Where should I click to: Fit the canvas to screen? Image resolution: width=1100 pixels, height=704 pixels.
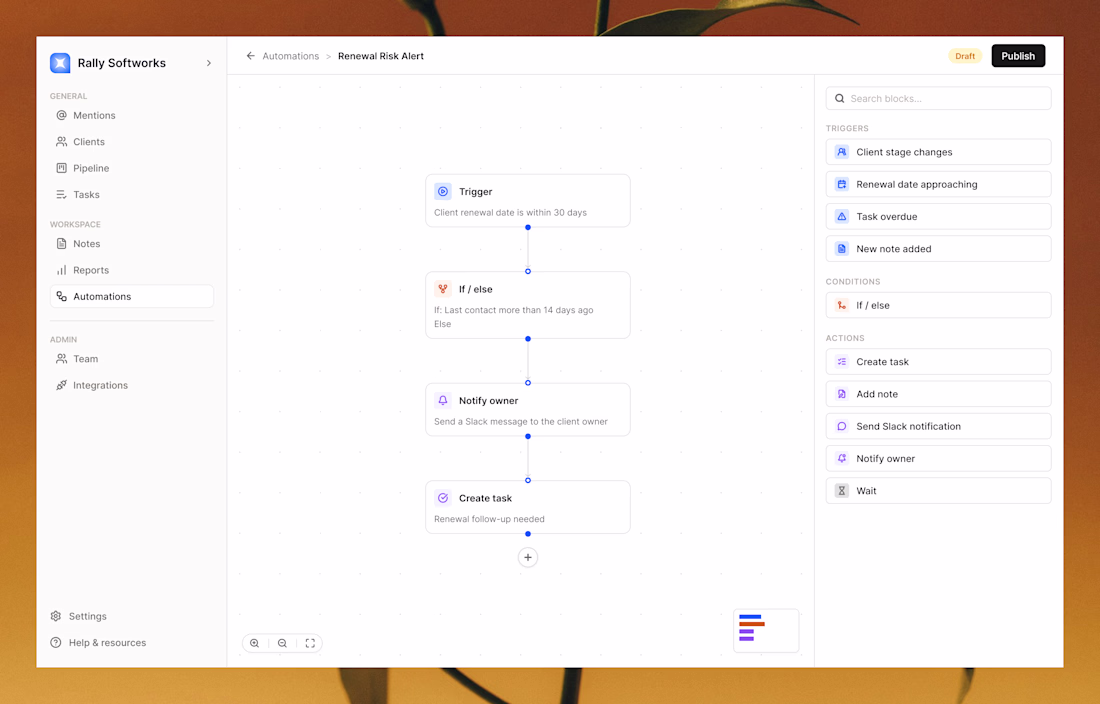(x=310, y=643)
